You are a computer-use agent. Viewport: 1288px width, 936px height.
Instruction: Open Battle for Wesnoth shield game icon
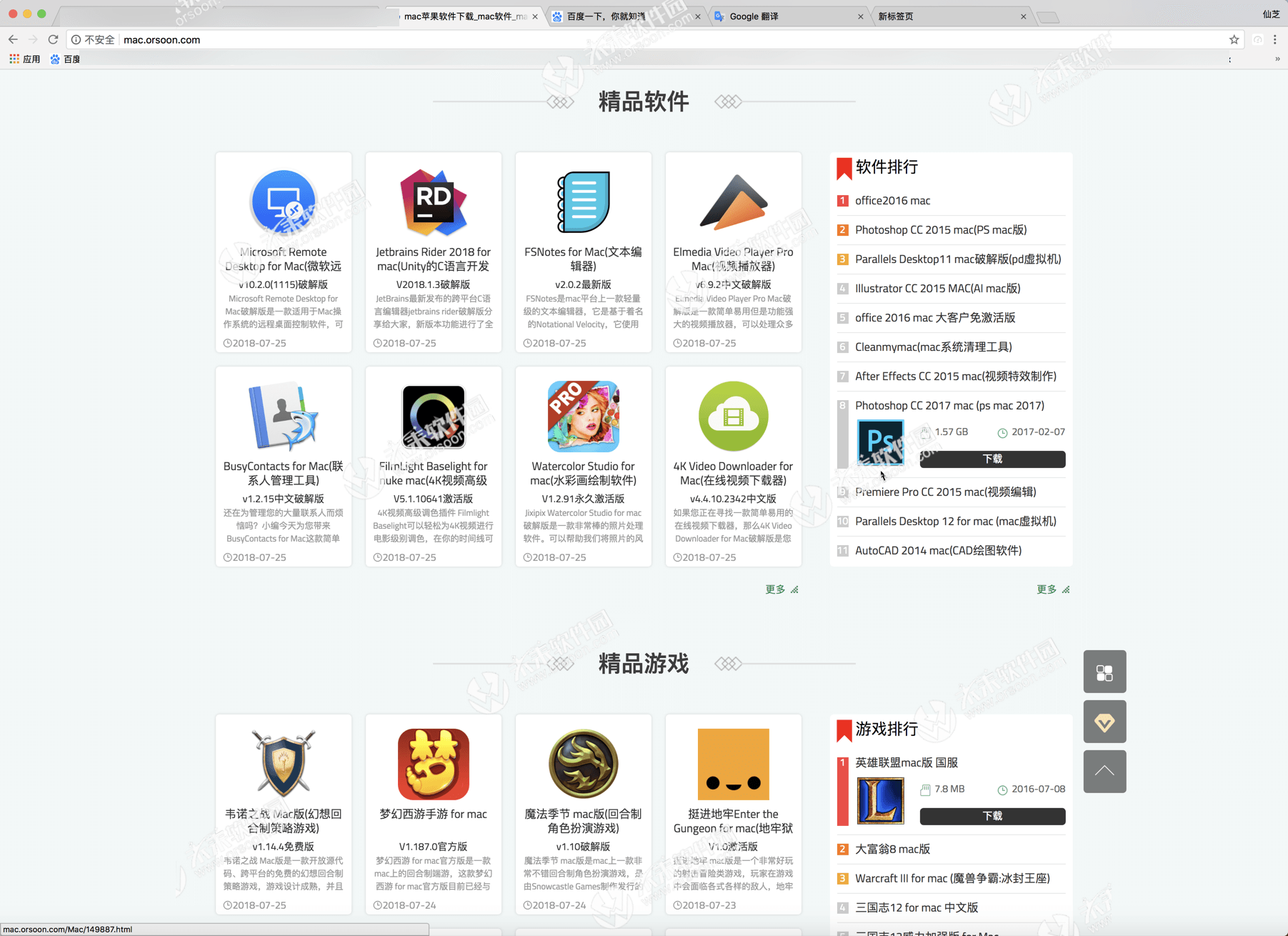(x=284, y=764)
